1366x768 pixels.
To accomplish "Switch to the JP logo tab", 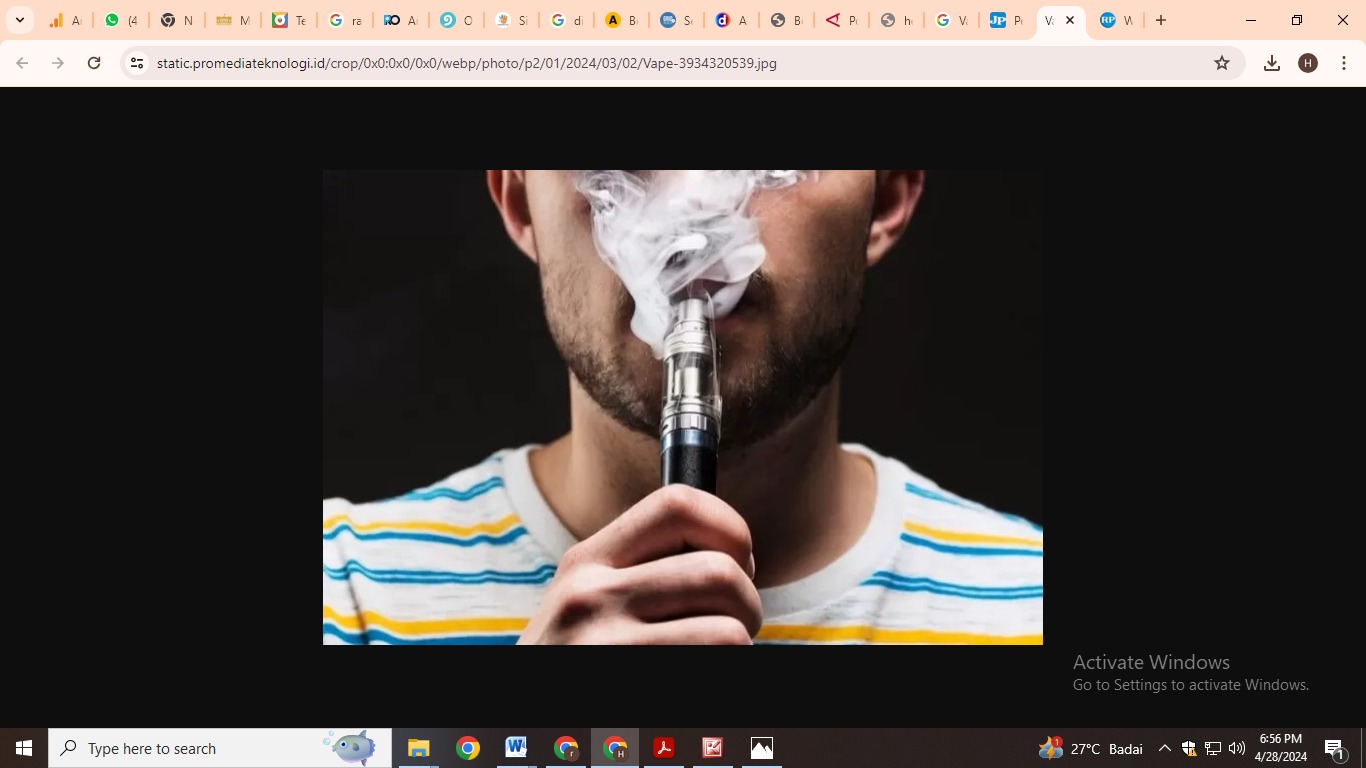I will click(x=1007, y=20).
